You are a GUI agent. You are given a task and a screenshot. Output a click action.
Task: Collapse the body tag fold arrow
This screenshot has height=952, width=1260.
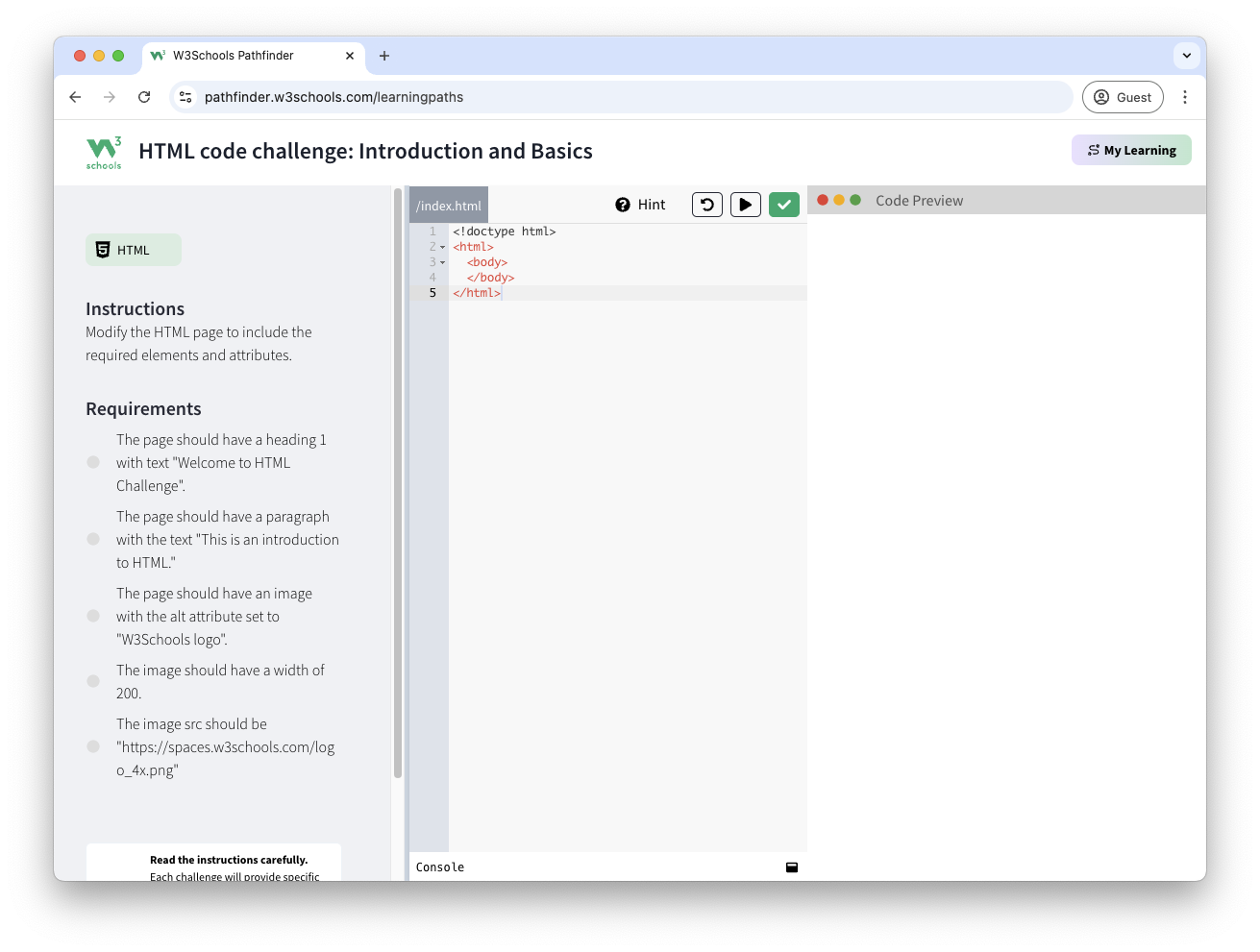click(x=443, y=263)
